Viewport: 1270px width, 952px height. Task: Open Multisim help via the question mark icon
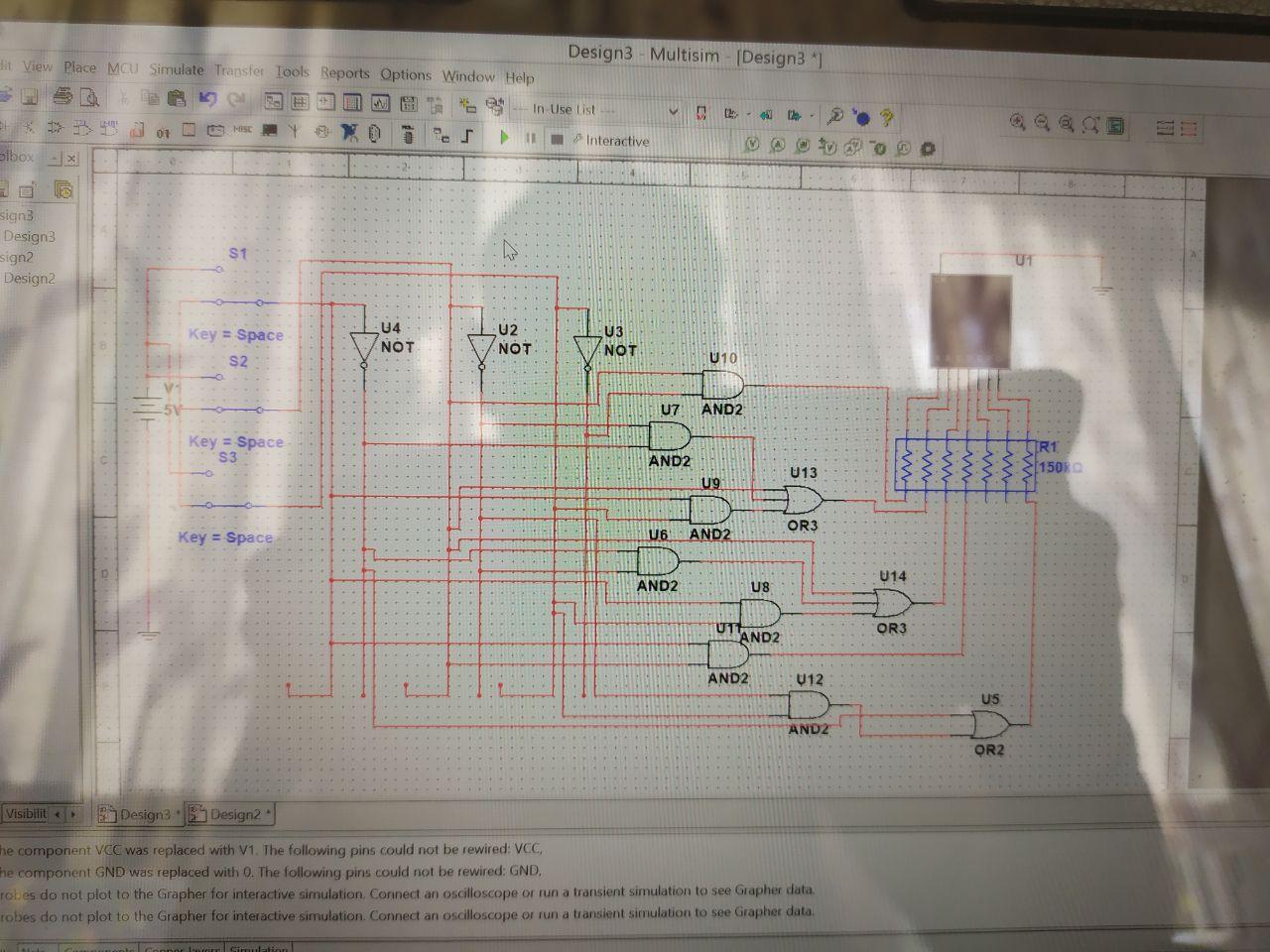pos(886,117)
